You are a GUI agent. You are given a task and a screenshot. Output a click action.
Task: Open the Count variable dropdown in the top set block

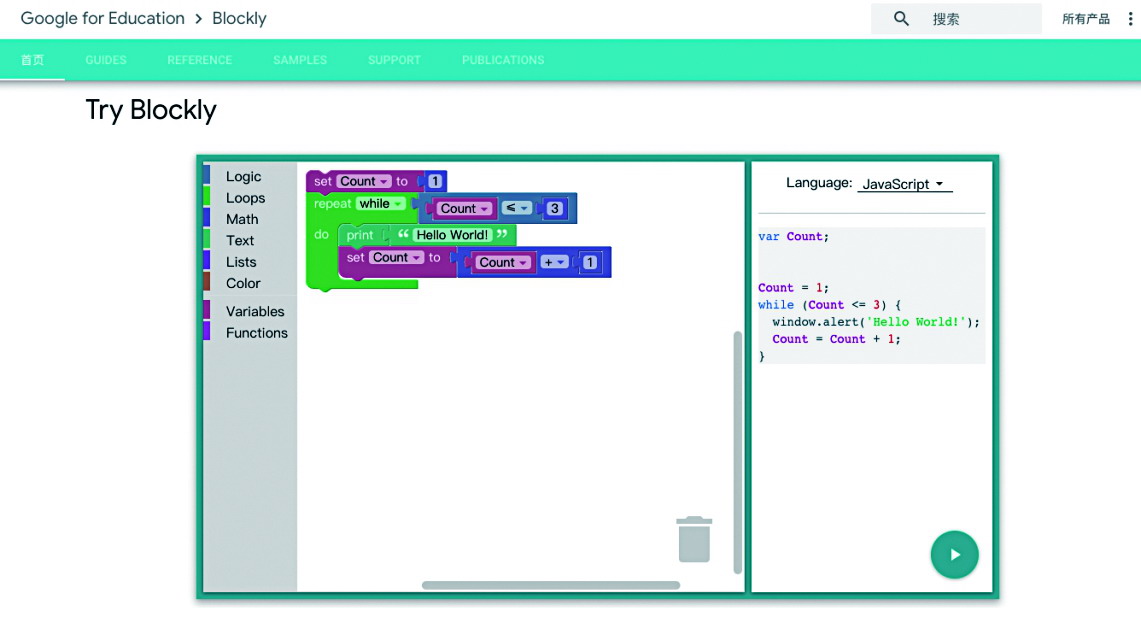click(364, 181)
